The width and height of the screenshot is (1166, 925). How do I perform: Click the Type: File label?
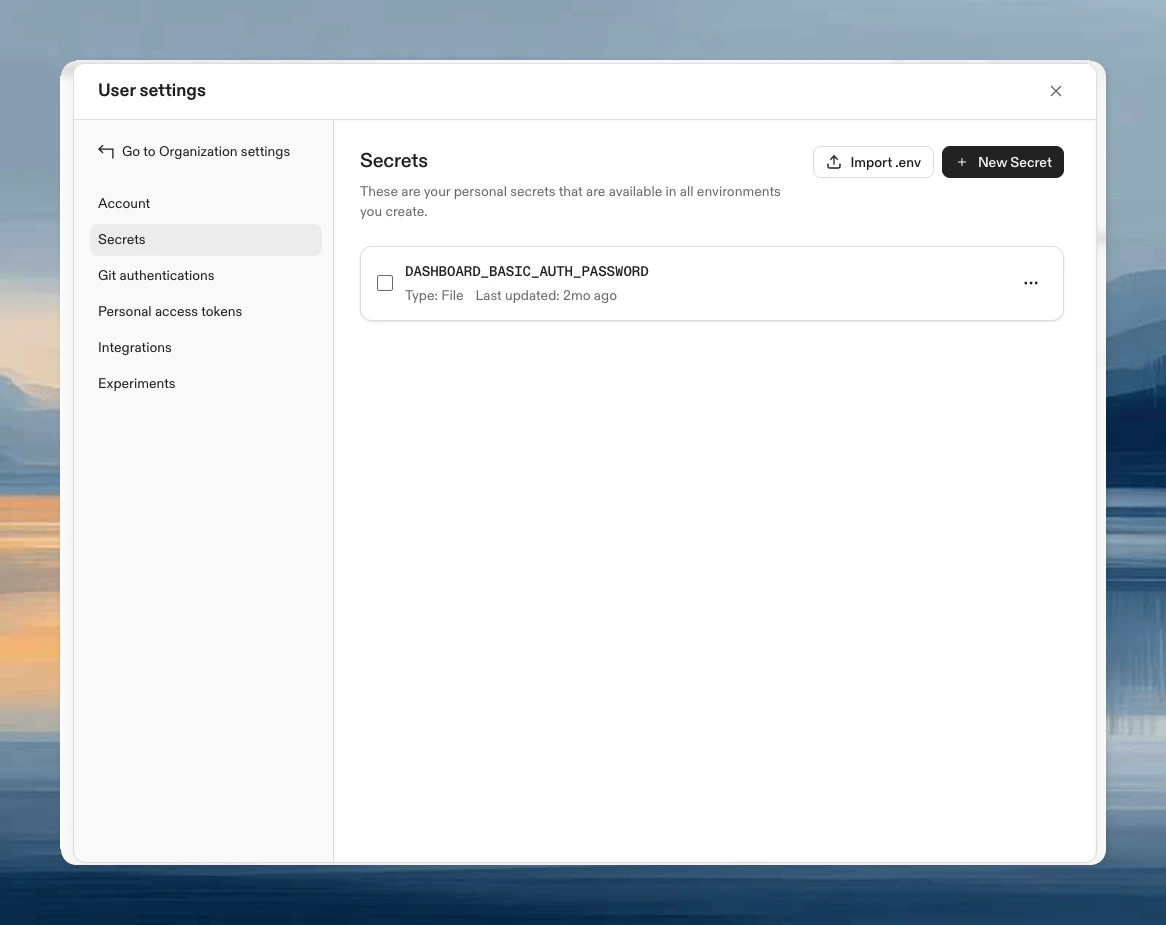click(434, 295)
